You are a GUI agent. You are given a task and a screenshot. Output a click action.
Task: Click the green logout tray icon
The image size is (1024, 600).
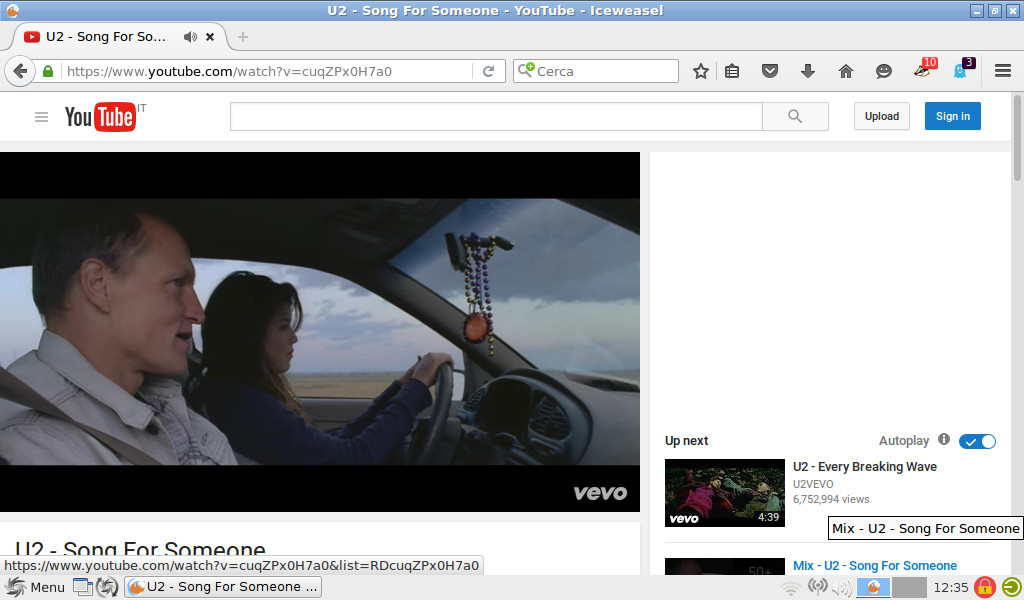(1012, 587)
